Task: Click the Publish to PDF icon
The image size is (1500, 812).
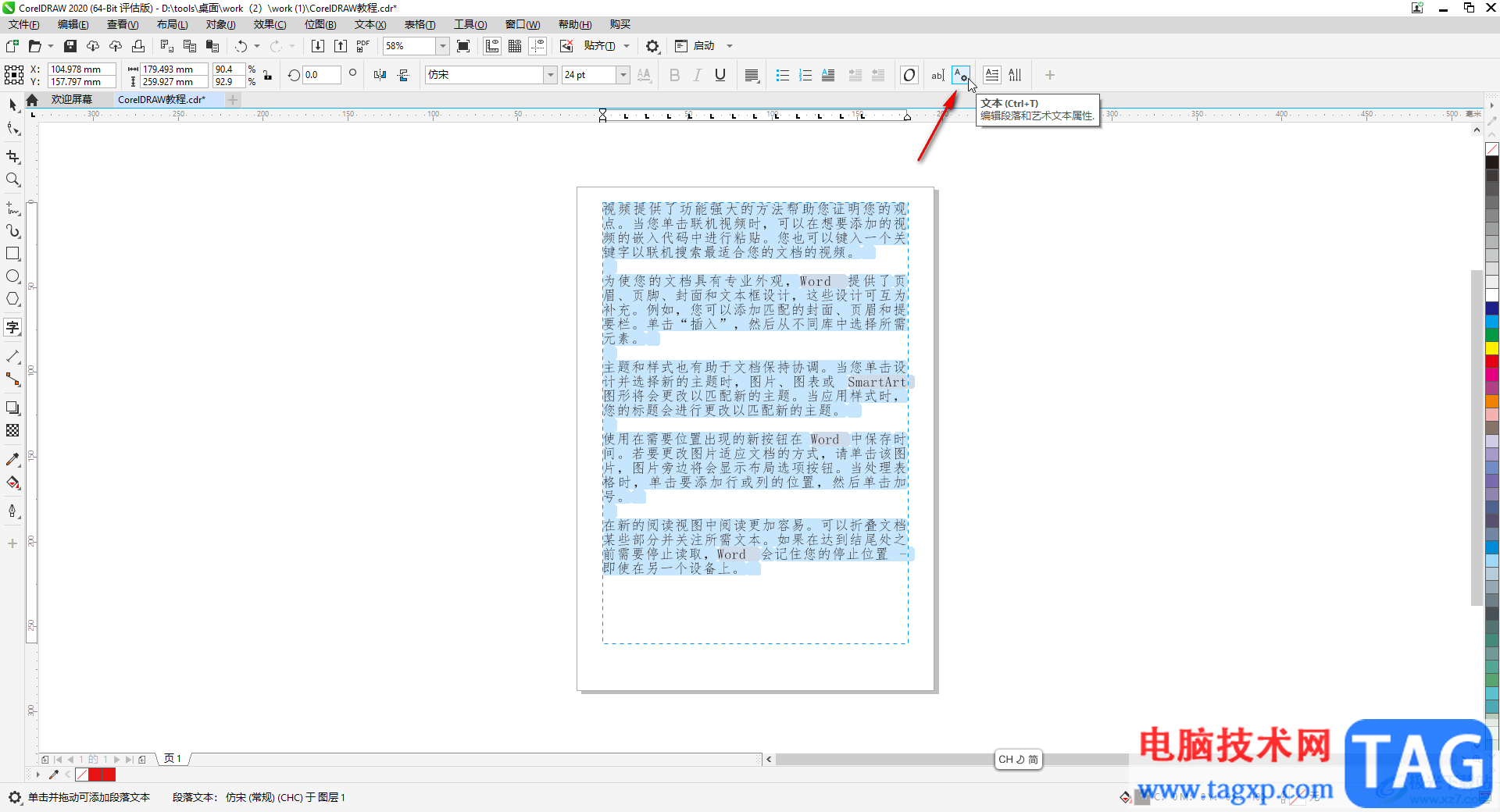Action: click(362, 46)
